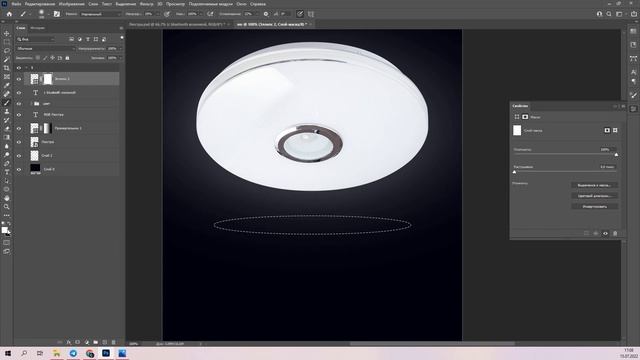640x360 pixels.
Task: Open the Фильтр menu
Action: tap(147, 4)
